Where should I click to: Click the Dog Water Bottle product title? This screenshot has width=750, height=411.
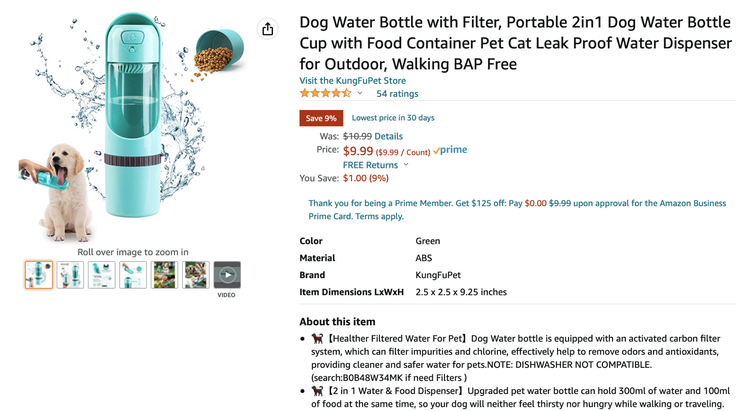tap(510, 41)
